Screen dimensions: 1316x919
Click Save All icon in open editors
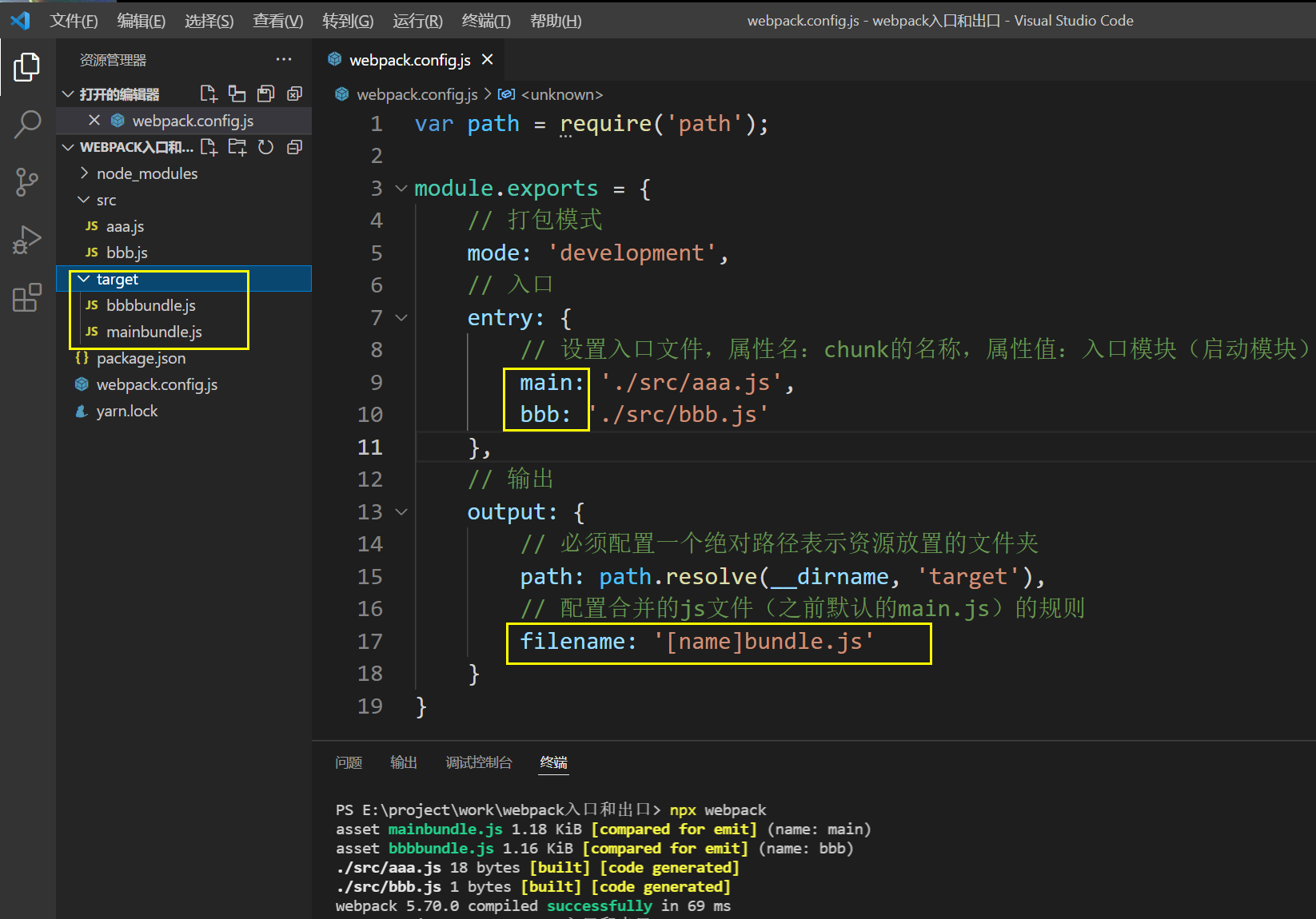click(x=266, y=94)
